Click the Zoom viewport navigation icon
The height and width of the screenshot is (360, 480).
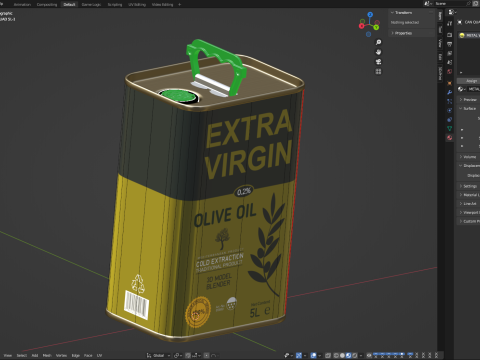[378, 42]
